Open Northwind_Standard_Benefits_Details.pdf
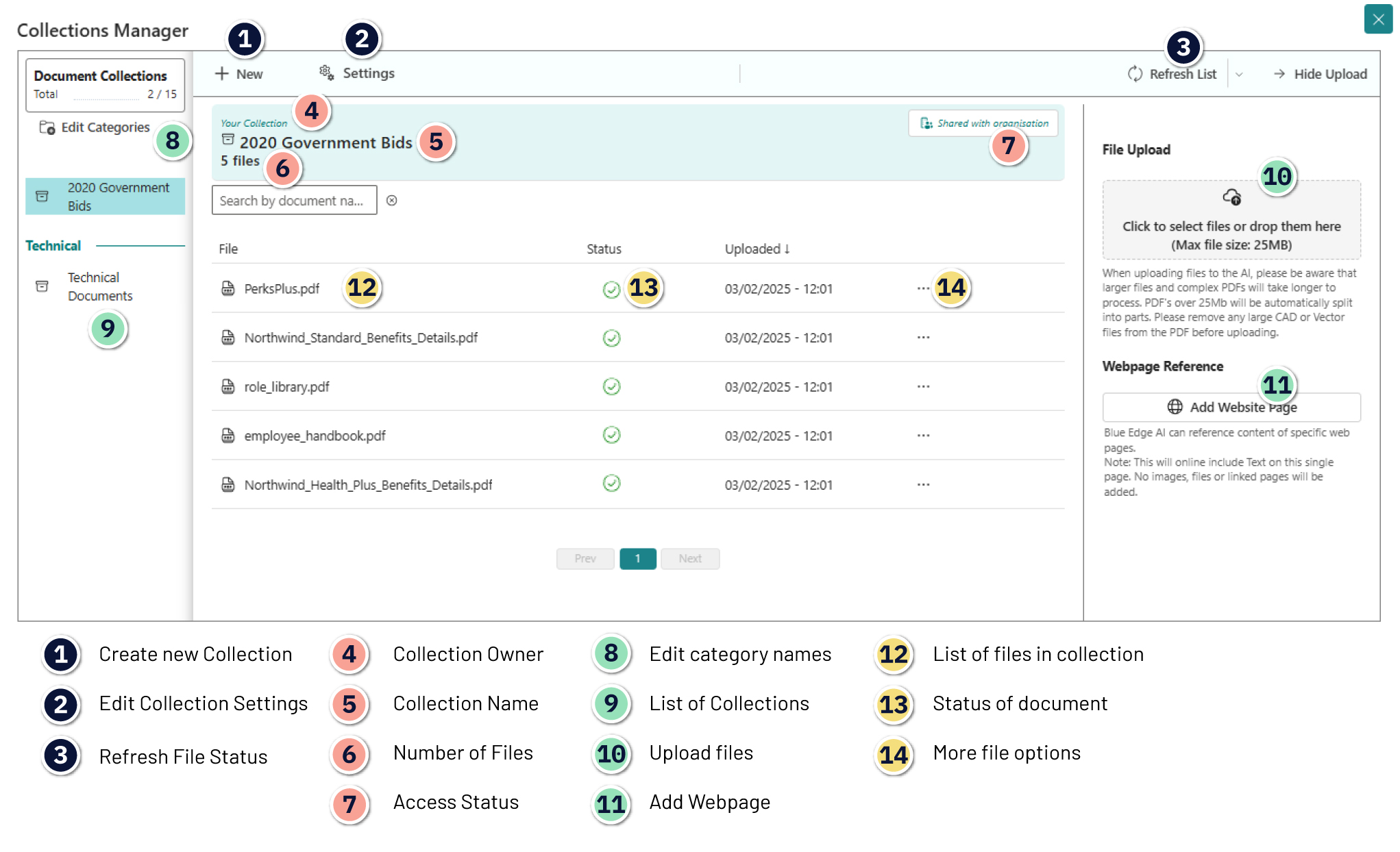 pos(361,338)
